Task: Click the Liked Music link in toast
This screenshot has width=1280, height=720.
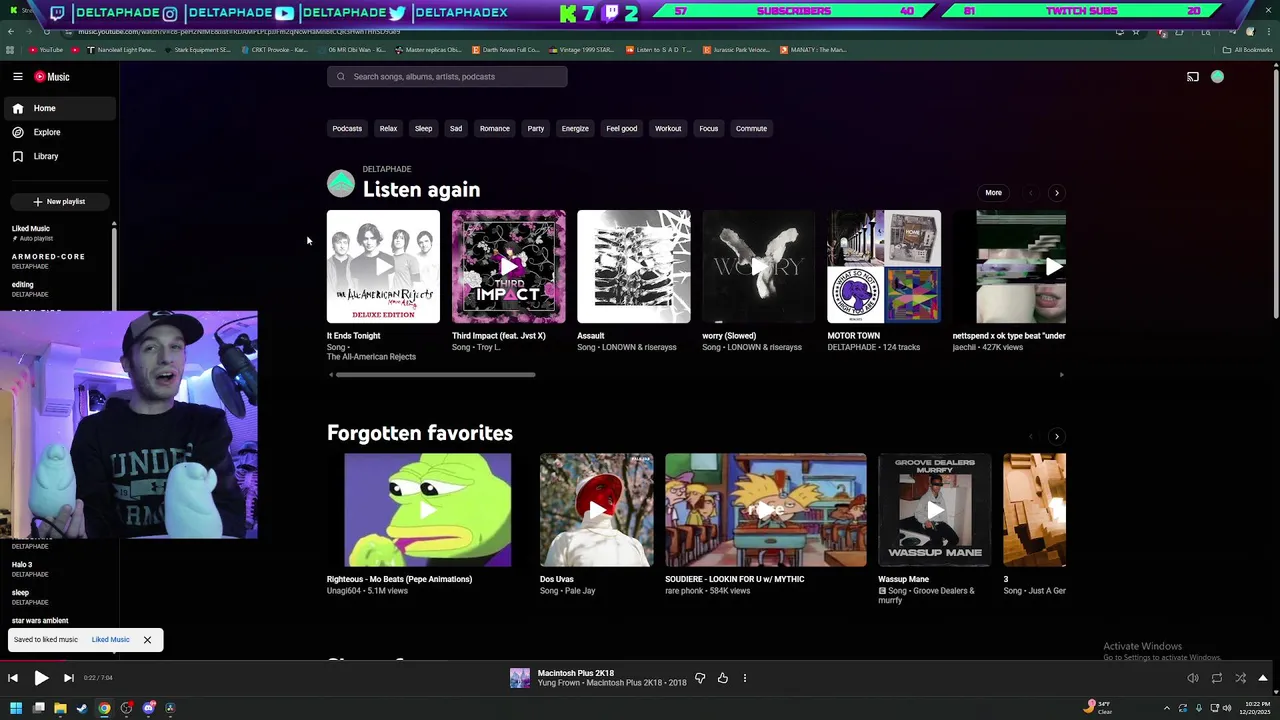Action: [110, 640]
